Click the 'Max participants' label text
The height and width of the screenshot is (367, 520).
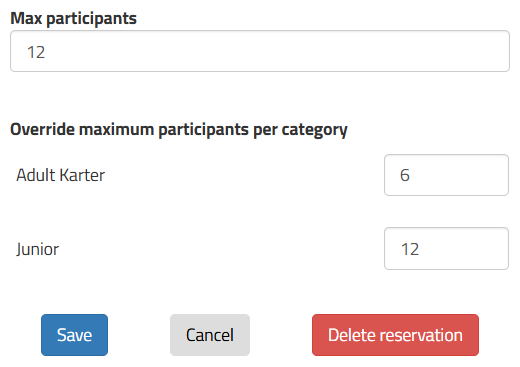click(x=73, y=18)
